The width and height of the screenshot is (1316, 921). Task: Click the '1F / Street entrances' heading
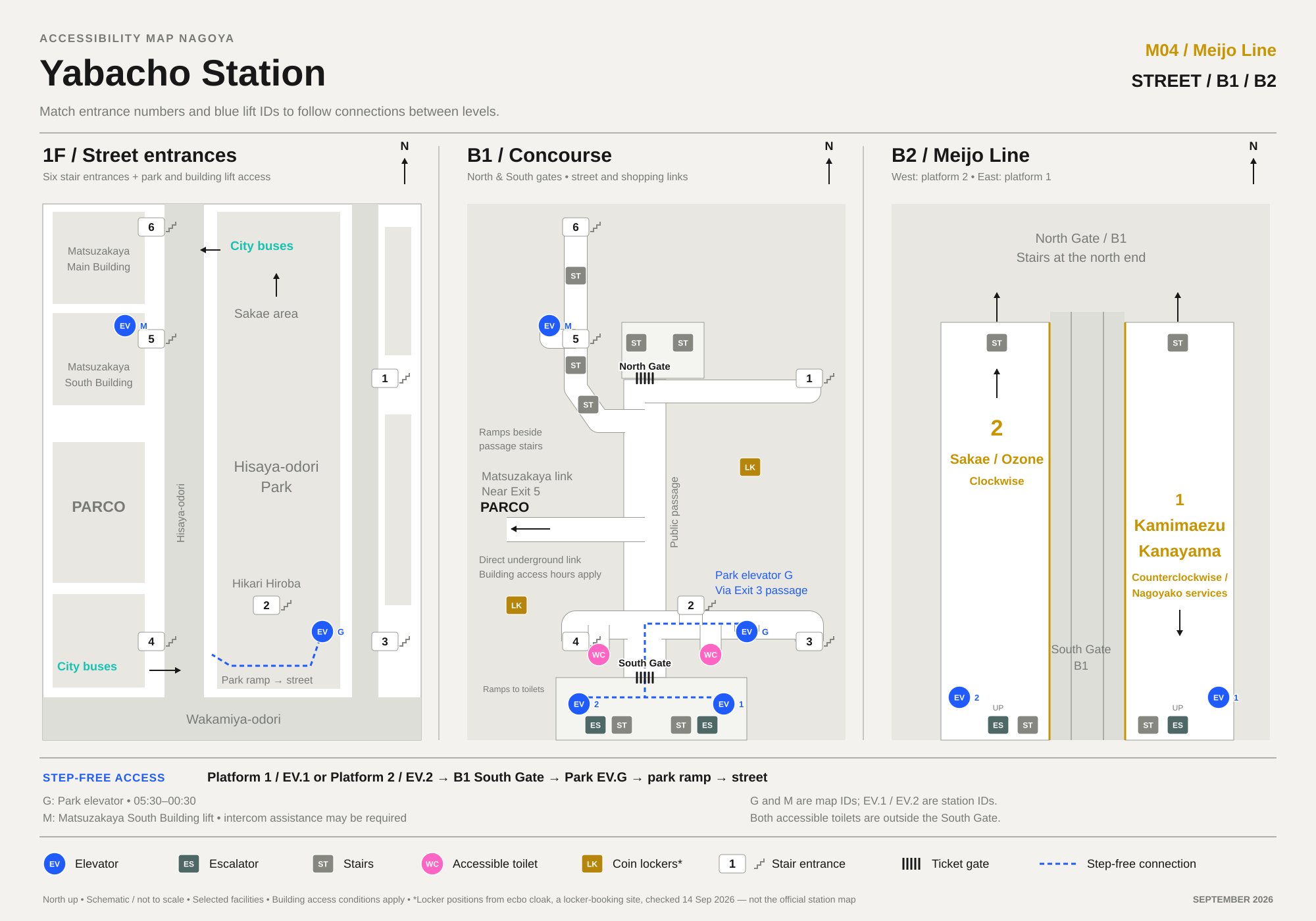(139, 155)
